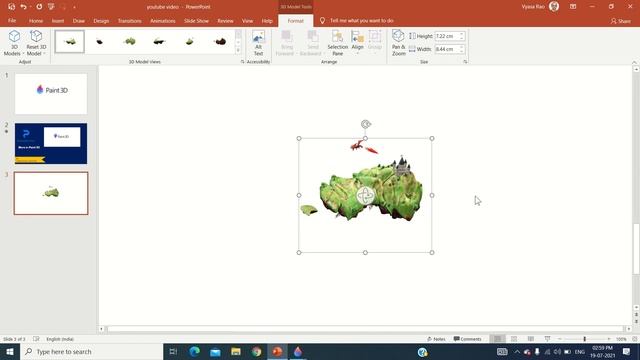
Task: Toggle the Notes pane
Action: (x=436, y=339)
